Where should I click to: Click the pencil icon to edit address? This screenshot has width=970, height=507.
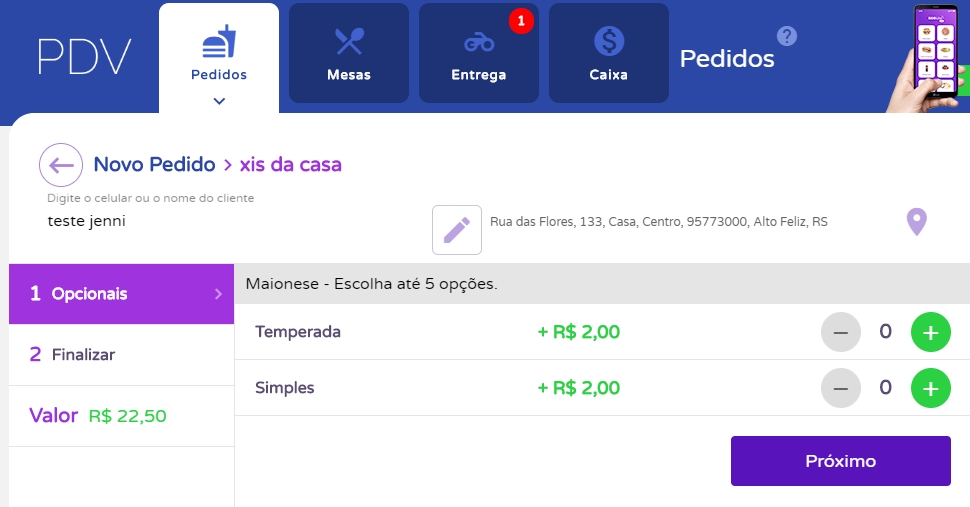(x=457, y=230)
